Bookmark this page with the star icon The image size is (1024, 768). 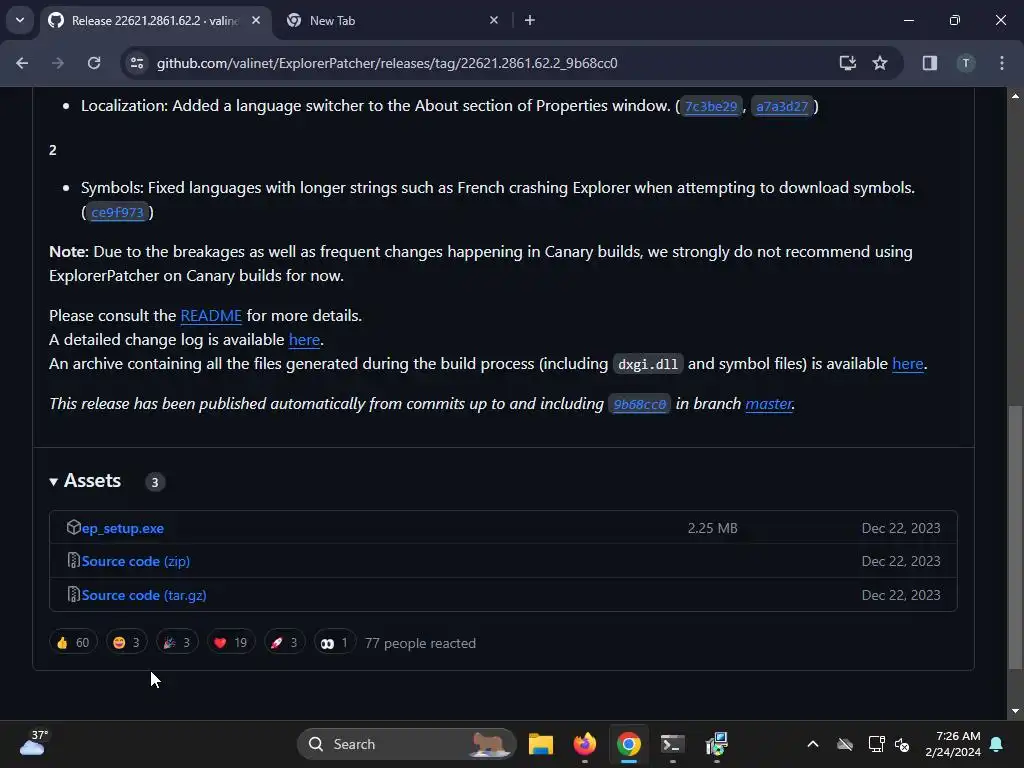pyautogui.click(x=880, y=63)
